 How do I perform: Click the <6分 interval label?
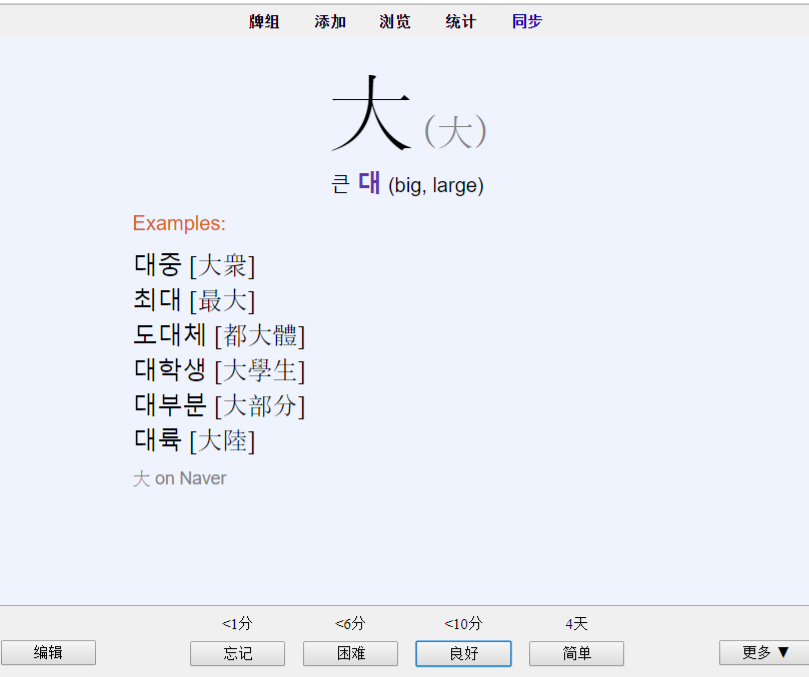(350, 624)
